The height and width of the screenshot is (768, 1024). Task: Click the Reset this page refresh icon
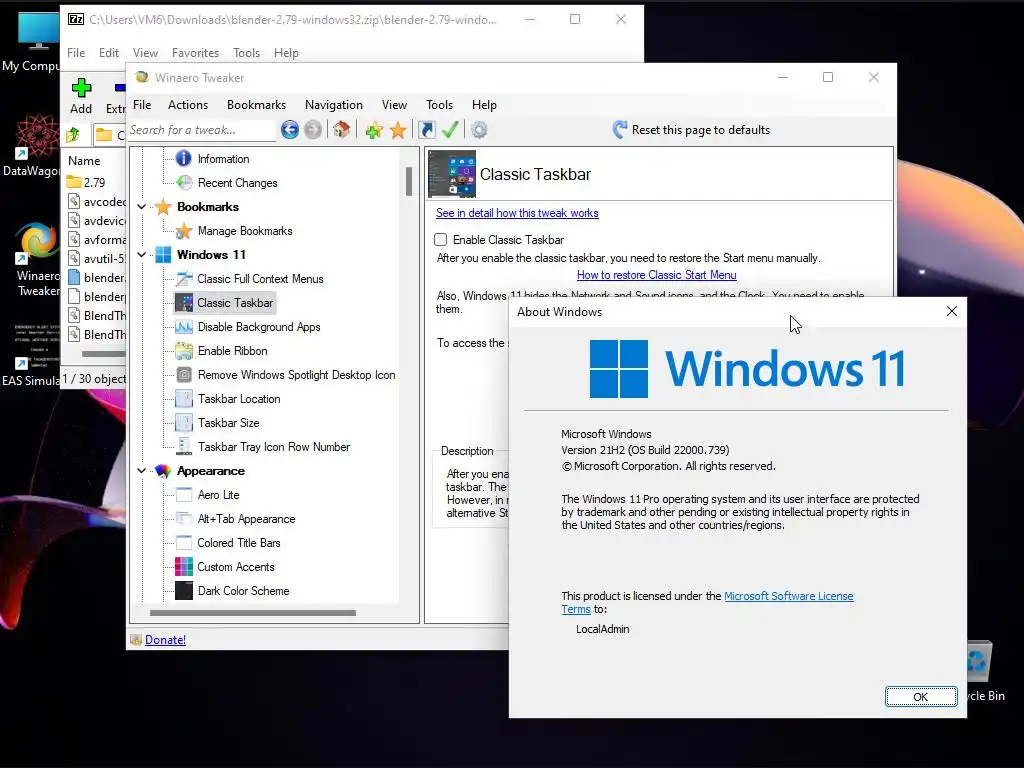pyautogui.click(x=620, y=129)
